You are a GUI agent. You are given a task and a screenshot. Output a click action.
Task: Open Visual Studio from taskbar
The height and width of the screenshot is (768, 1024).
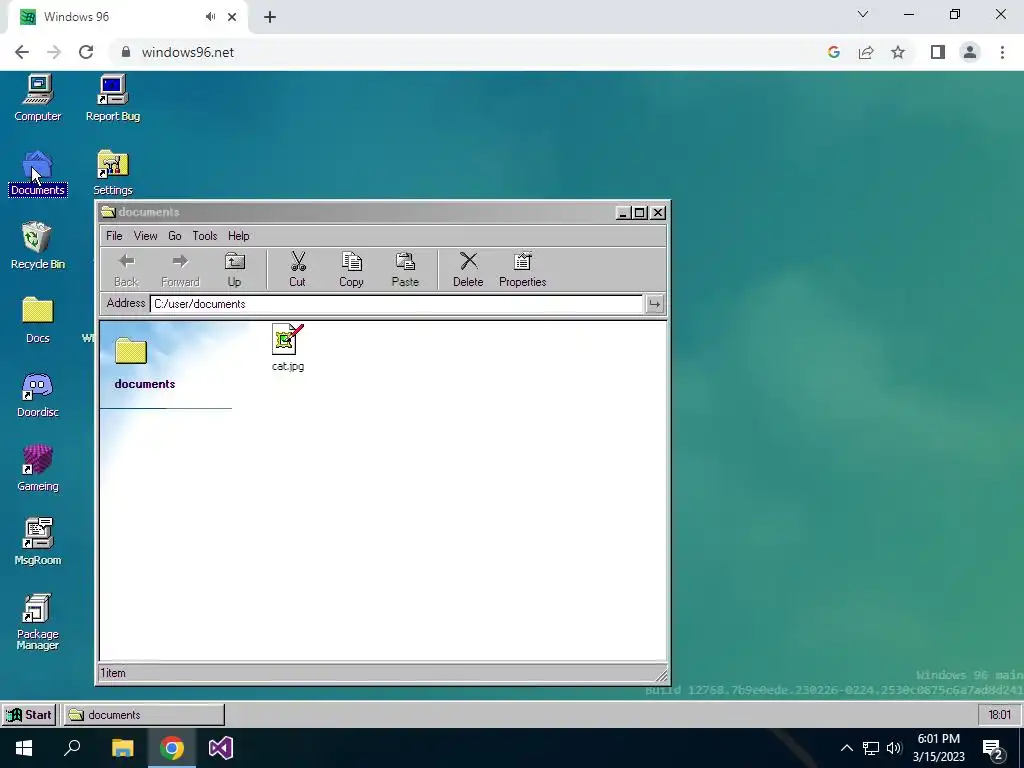coord(221,748)
